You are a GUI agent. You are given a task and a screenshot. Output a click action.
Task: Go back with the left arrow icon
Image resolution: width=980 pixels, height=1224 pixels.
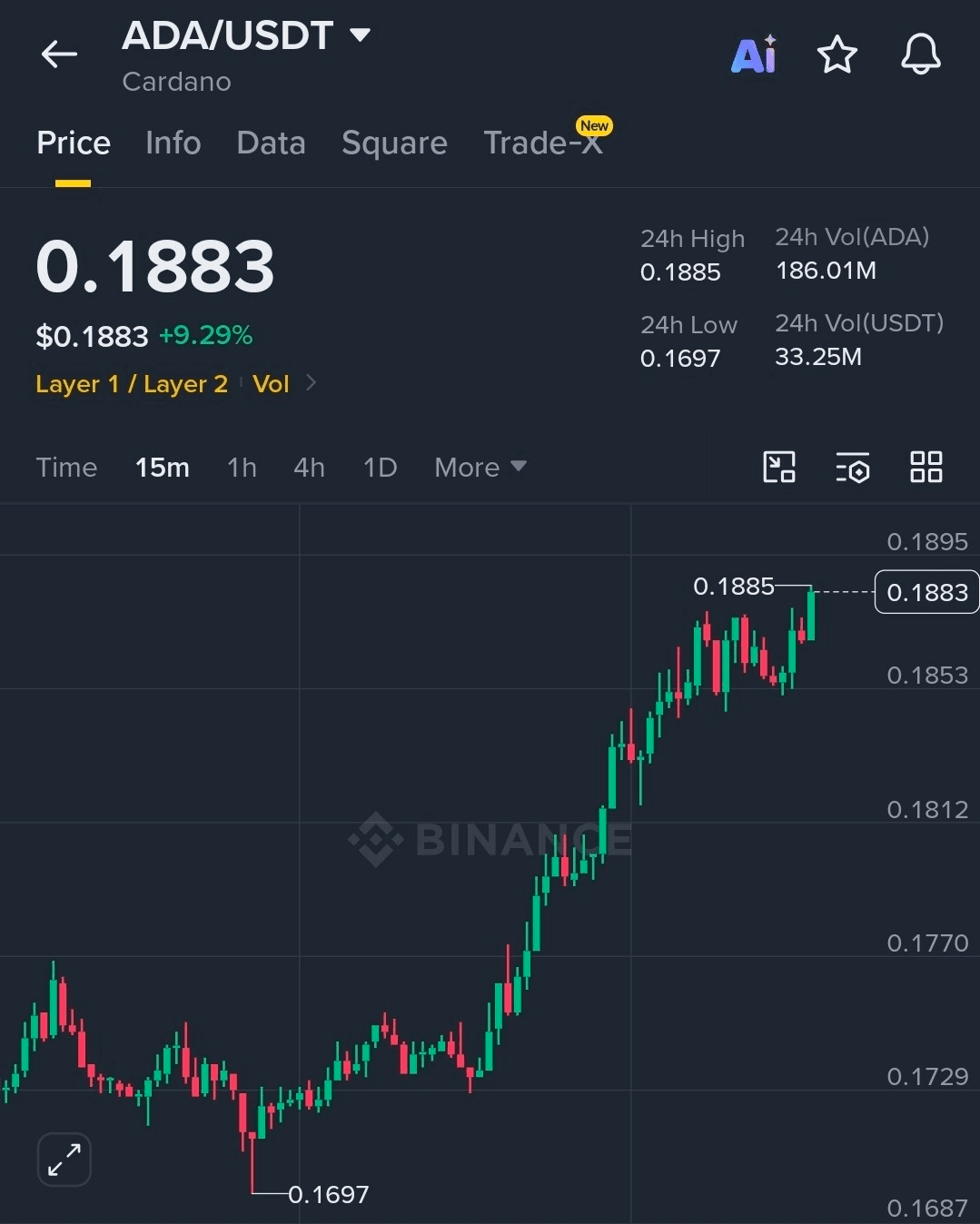[x=59, y=54]
